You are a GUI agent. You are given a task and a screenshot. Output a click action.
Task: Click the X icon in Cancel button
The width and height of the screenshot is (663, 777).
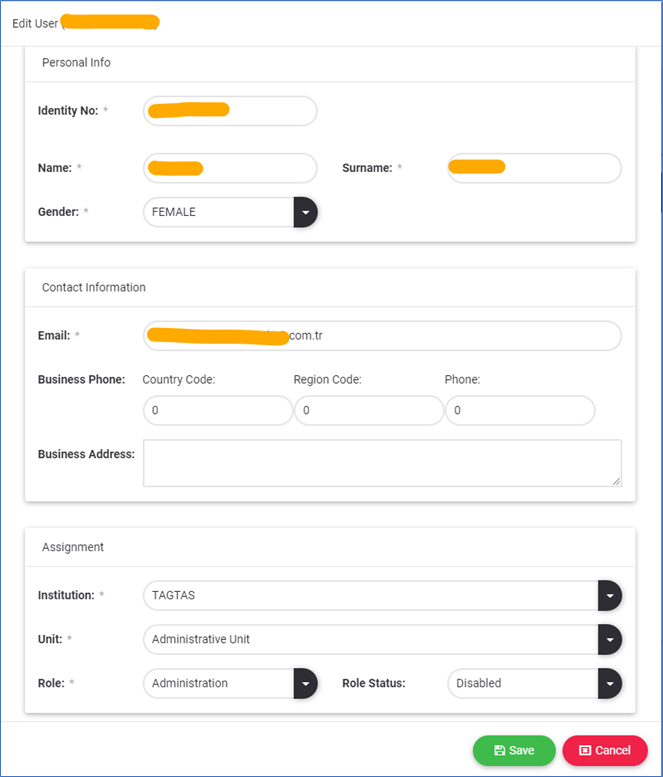[x=585, y=750]
